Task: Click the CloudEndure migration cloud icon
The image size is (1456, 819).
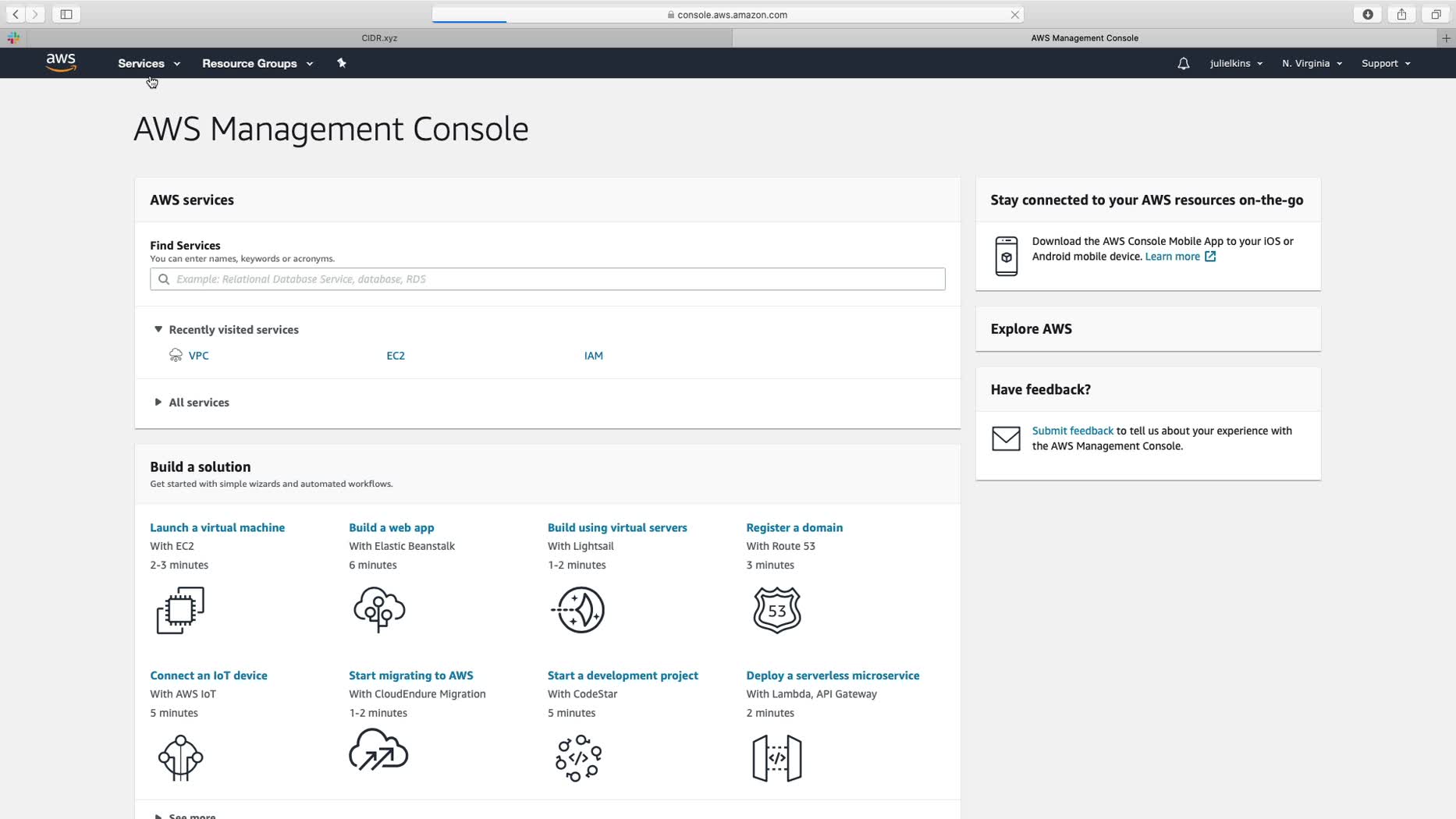Action: (378, 750)
